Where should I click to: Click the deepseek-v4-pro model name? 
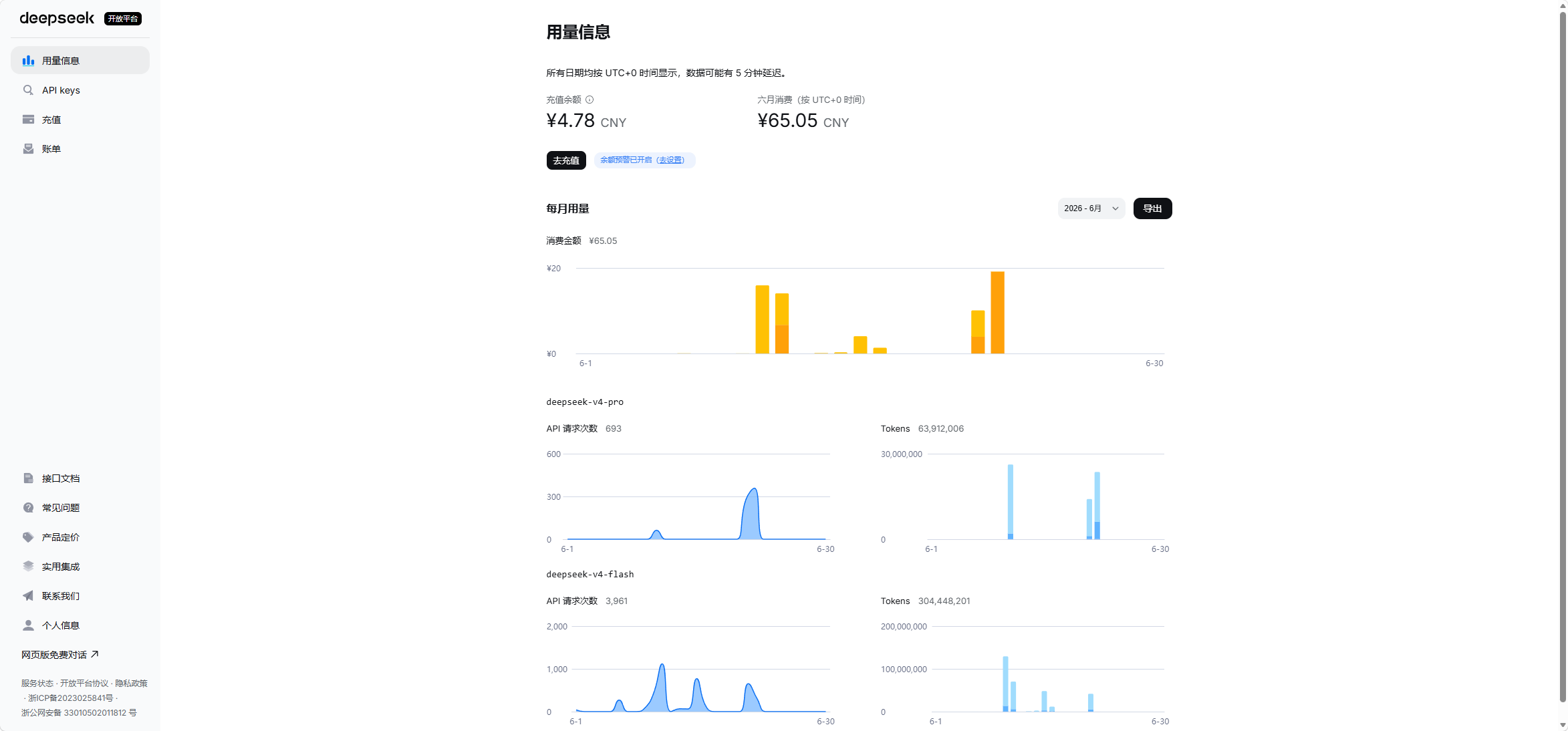[585, 402]
